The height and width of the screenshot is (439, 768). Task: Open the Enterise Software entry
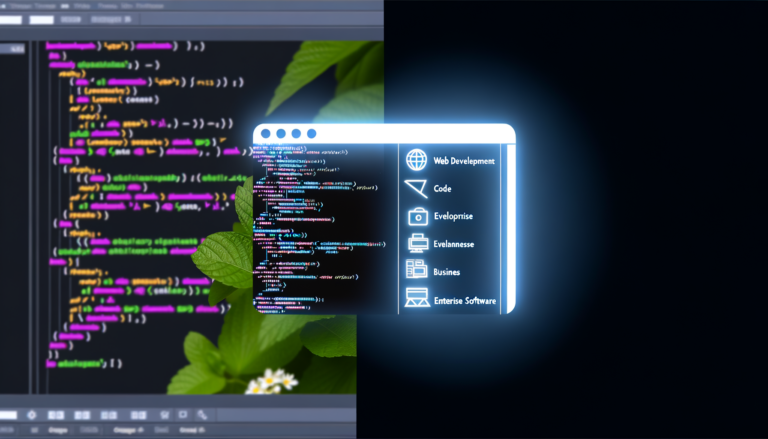coord(465,300)
